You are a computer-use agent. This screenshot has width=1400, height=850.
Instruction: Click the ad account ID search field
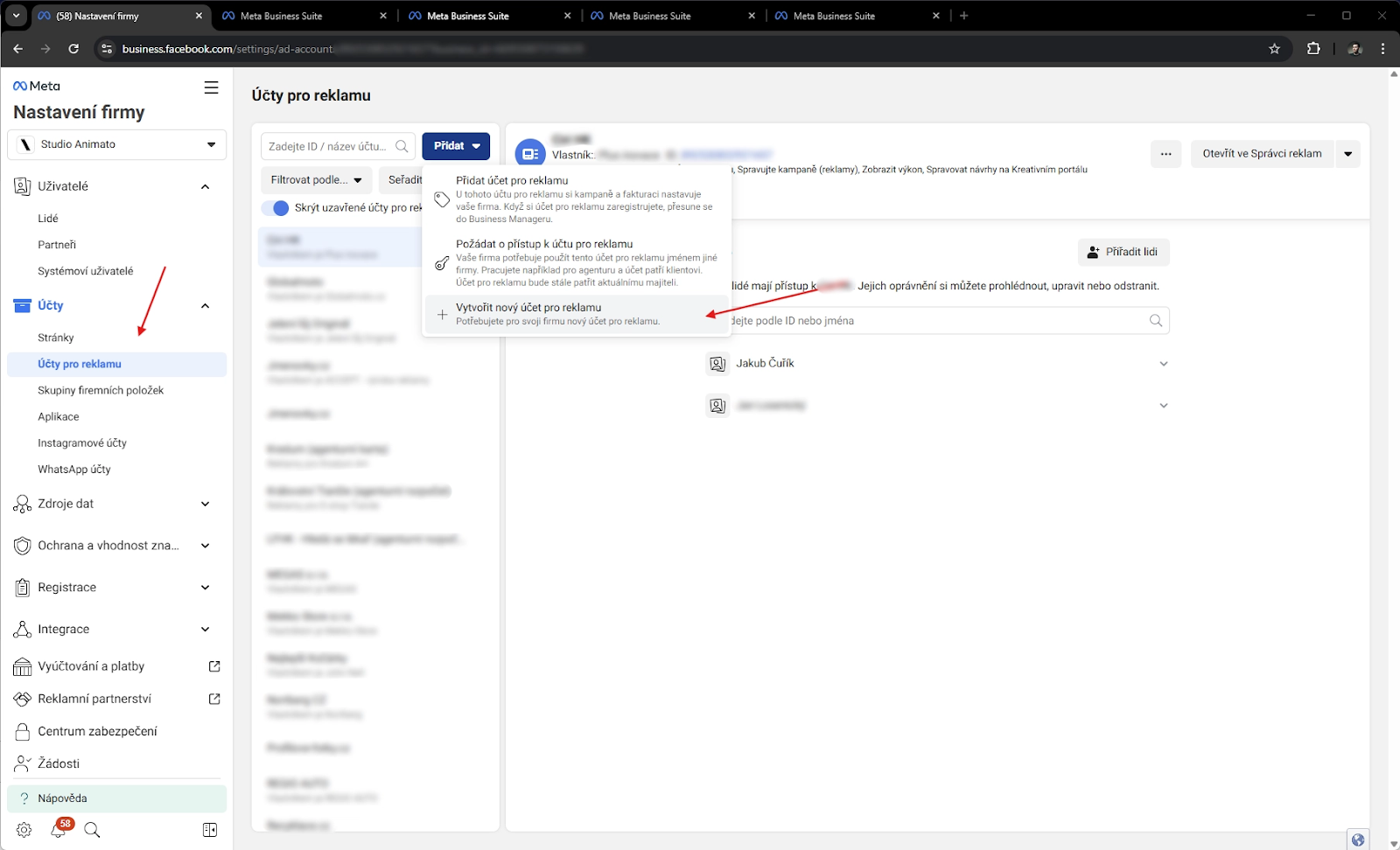coord(338,146)
